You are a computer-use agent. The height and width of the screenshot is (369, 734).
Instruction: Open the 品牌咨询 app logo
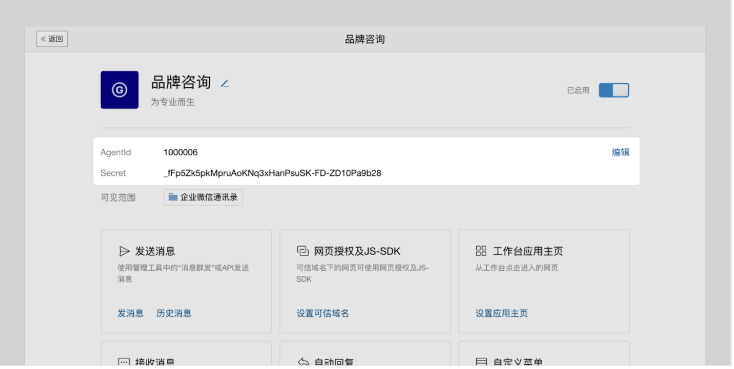coord(119,90)
